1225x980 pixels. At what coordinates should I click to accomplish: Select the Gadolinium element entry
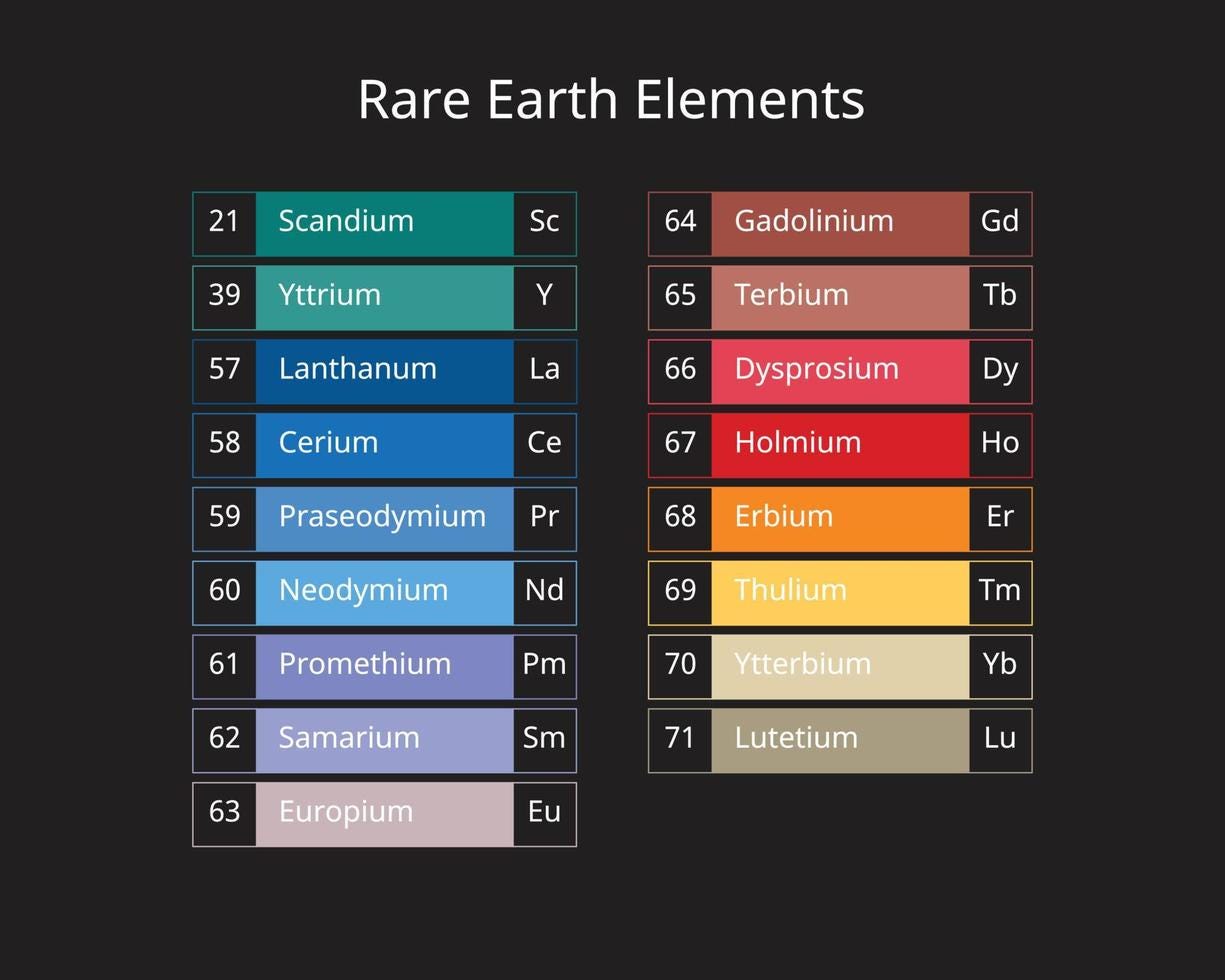[840, 223]
